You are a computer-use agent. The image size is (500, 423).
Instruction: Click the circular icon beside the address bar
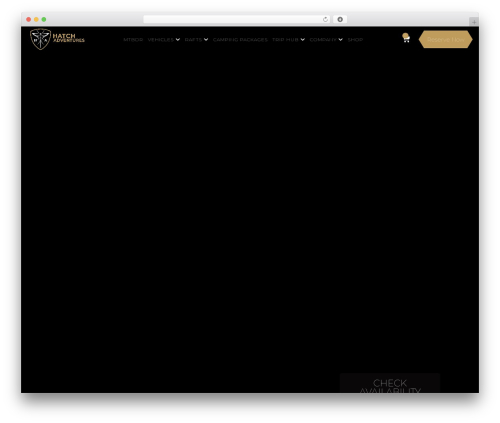(340, 19)
